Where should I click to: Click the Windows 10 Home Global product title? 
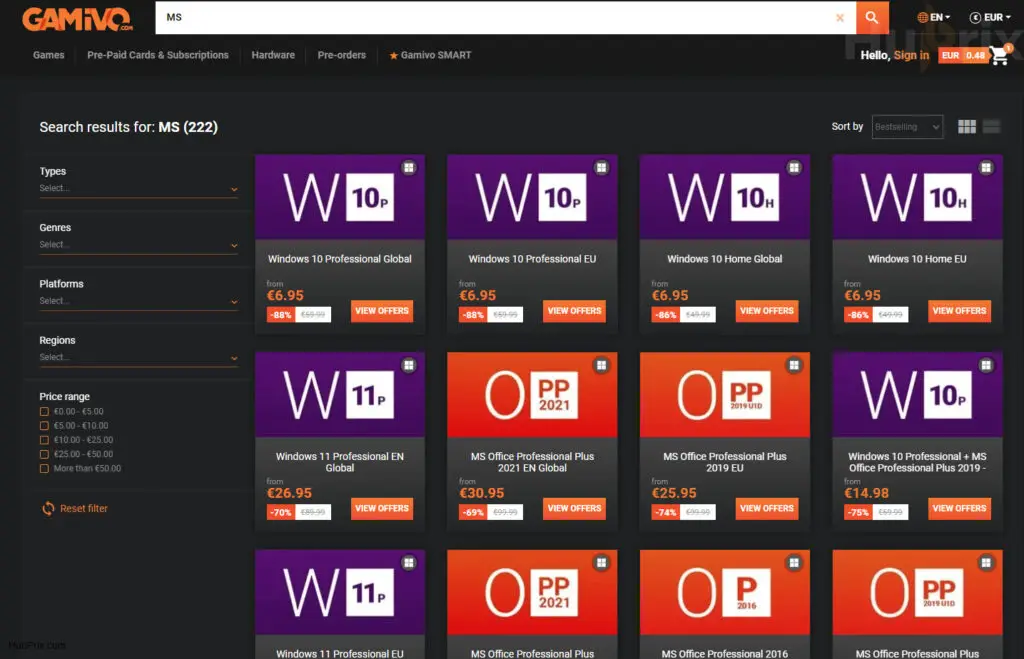click(x=725, y=259)
